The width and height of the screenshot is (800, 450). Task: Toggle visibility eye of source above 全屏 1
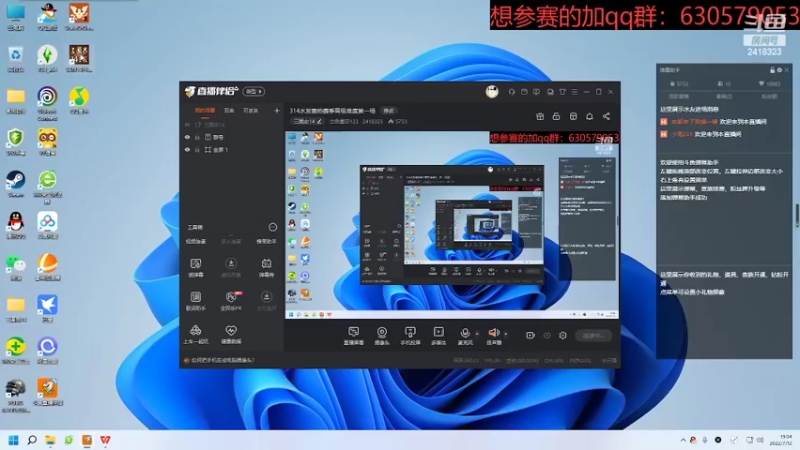pos(187,137)
